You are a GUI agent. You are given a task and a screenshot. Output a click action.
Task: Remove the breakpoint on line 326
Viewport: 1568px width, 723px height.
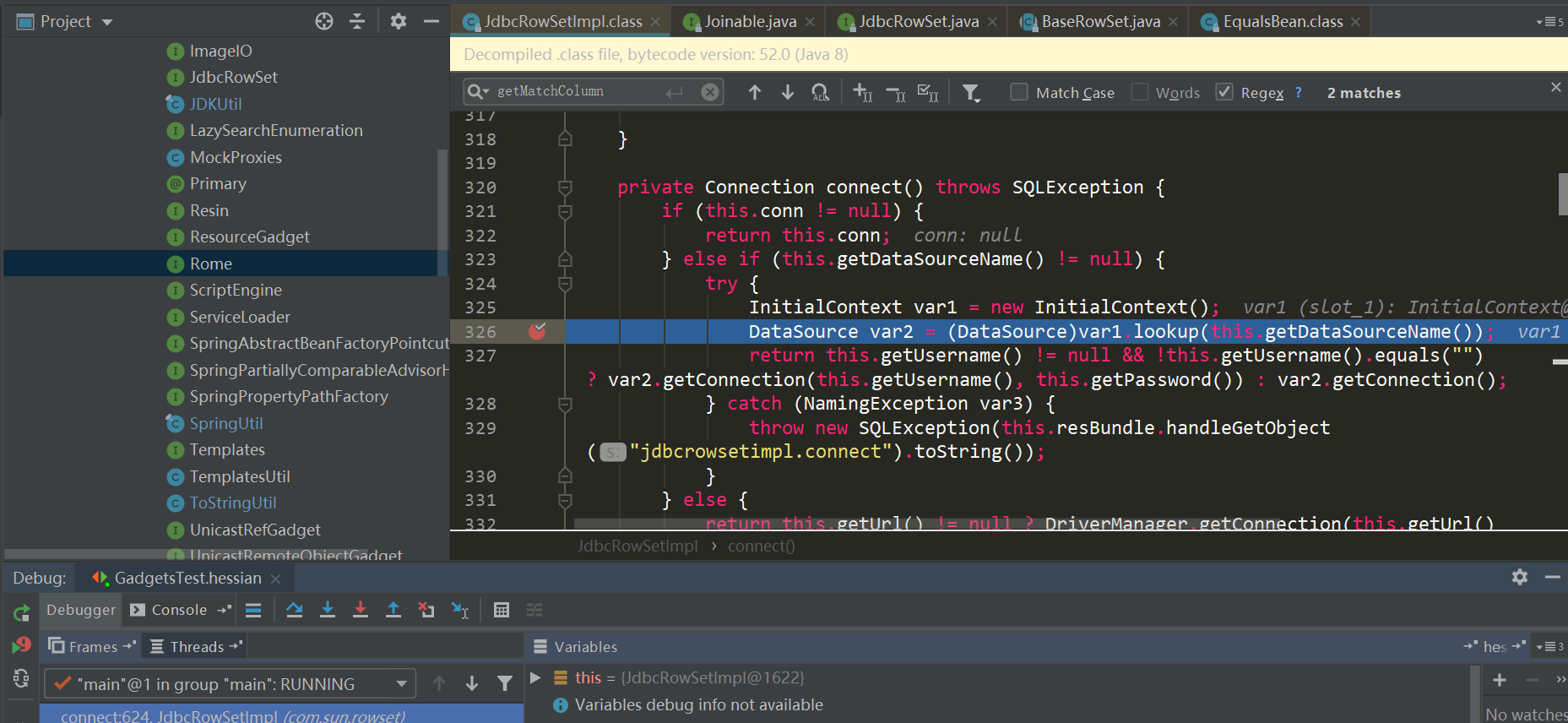coord(537,332)
